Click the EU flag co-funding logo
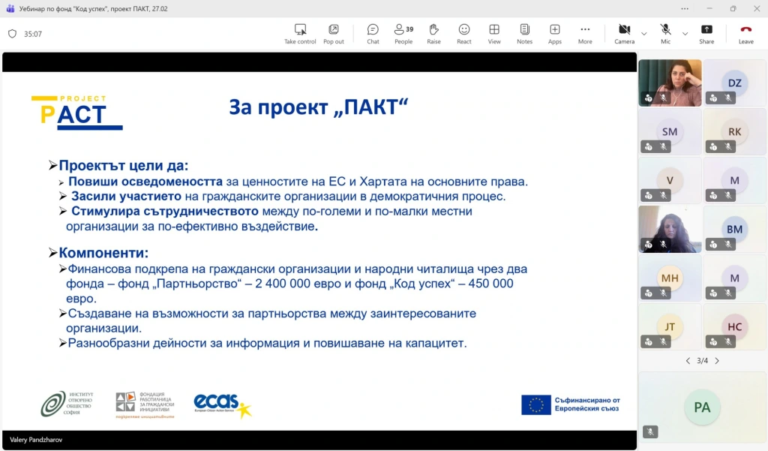 click(571, 405)
